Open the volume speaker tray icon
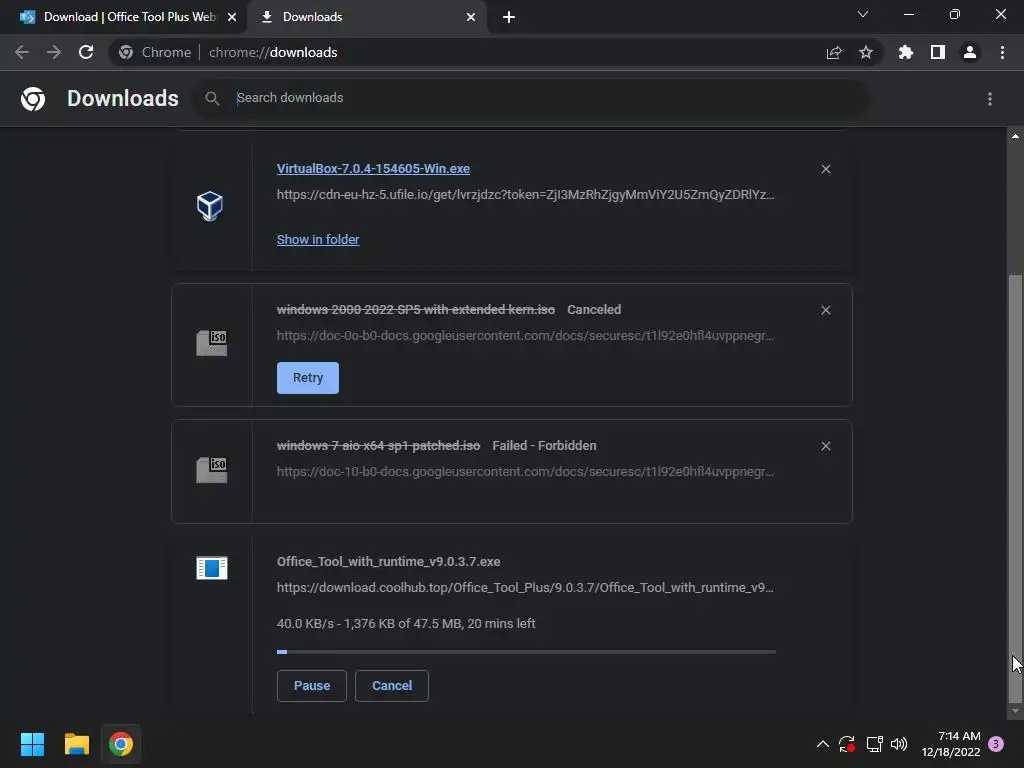The width and height of the screenshot is (1024, 768). tap(899, 744)
